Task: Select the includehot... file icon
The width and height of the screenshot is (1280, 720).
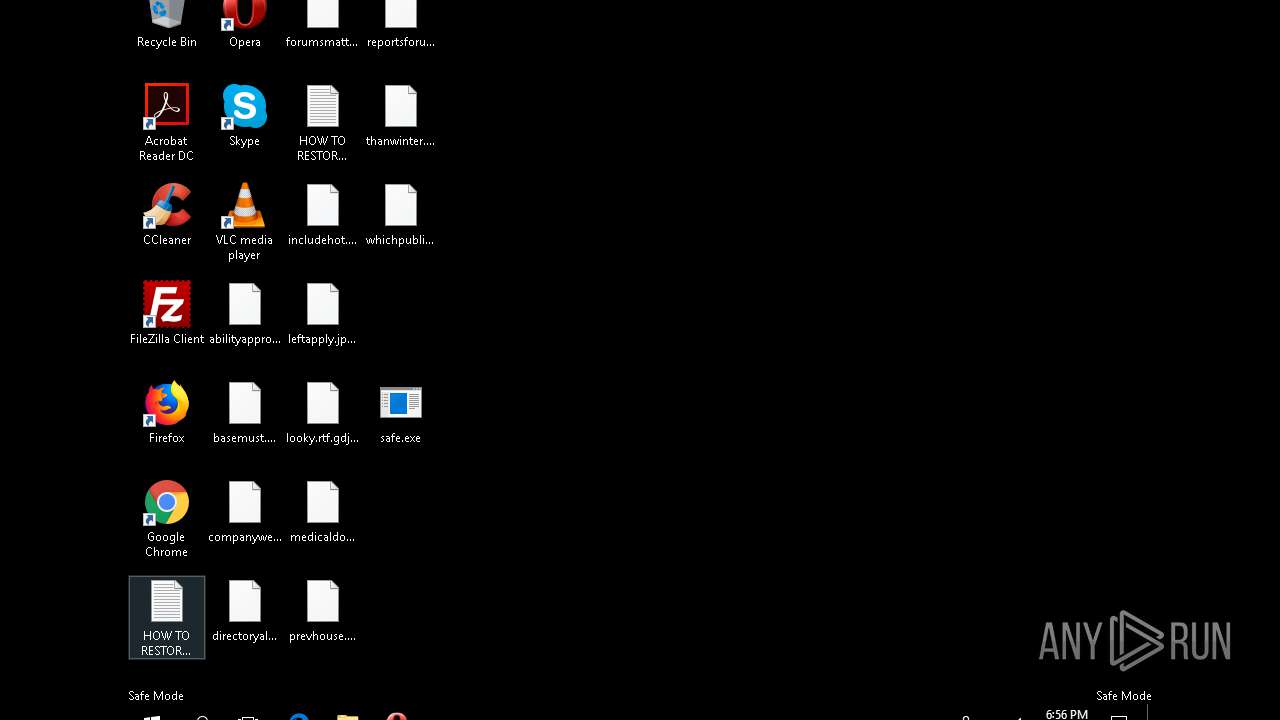Action: coord(322,214)
